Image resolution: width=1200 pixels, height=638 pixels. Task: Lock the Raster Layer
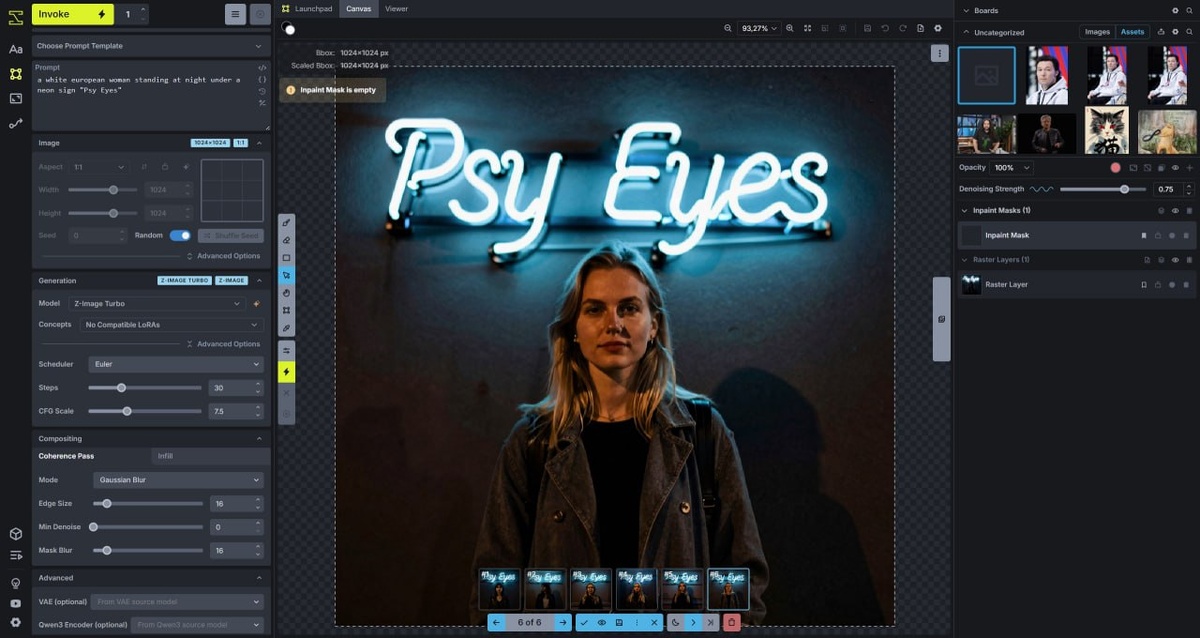[1158, 285]
